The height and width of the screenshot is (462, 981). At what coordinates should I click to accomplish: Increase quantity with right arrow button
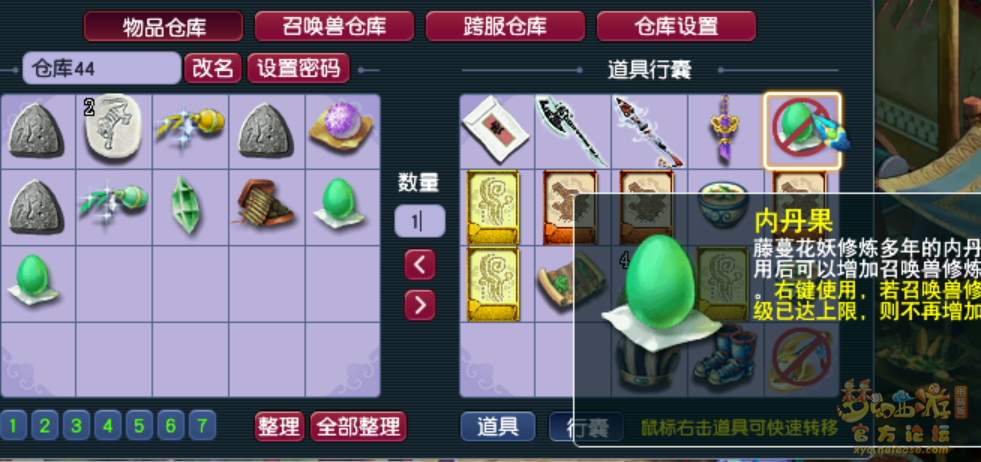click(420, 305)
